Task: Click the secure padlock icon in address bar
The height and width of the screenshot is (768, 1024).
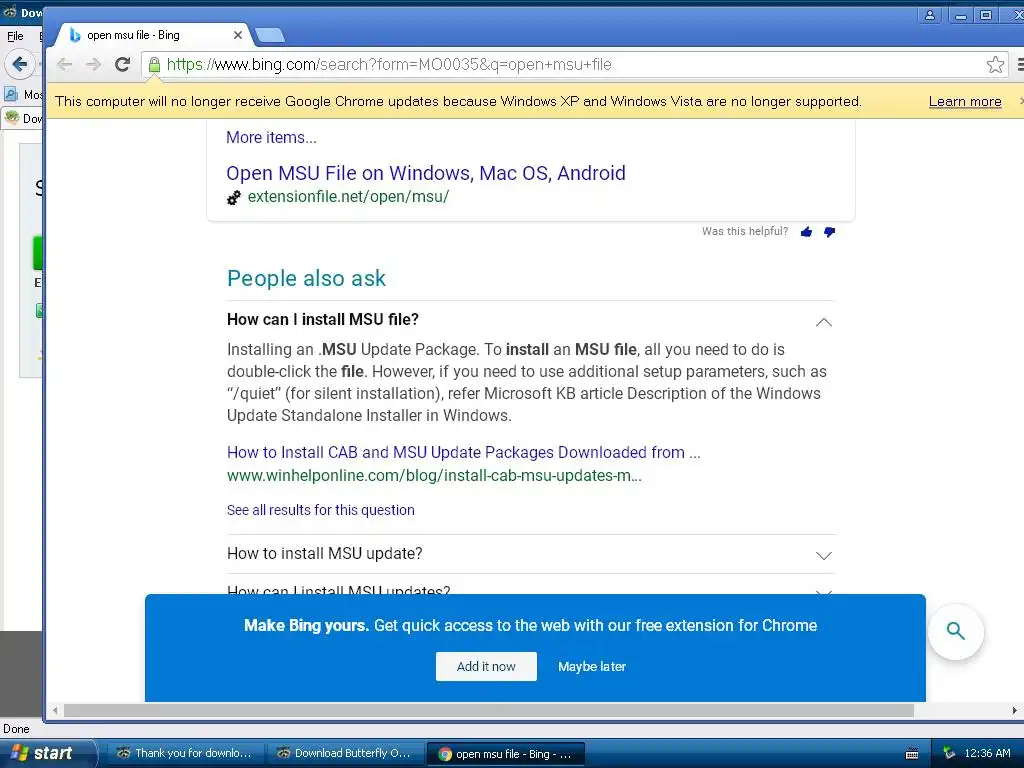Action: (x=154, y=64)
